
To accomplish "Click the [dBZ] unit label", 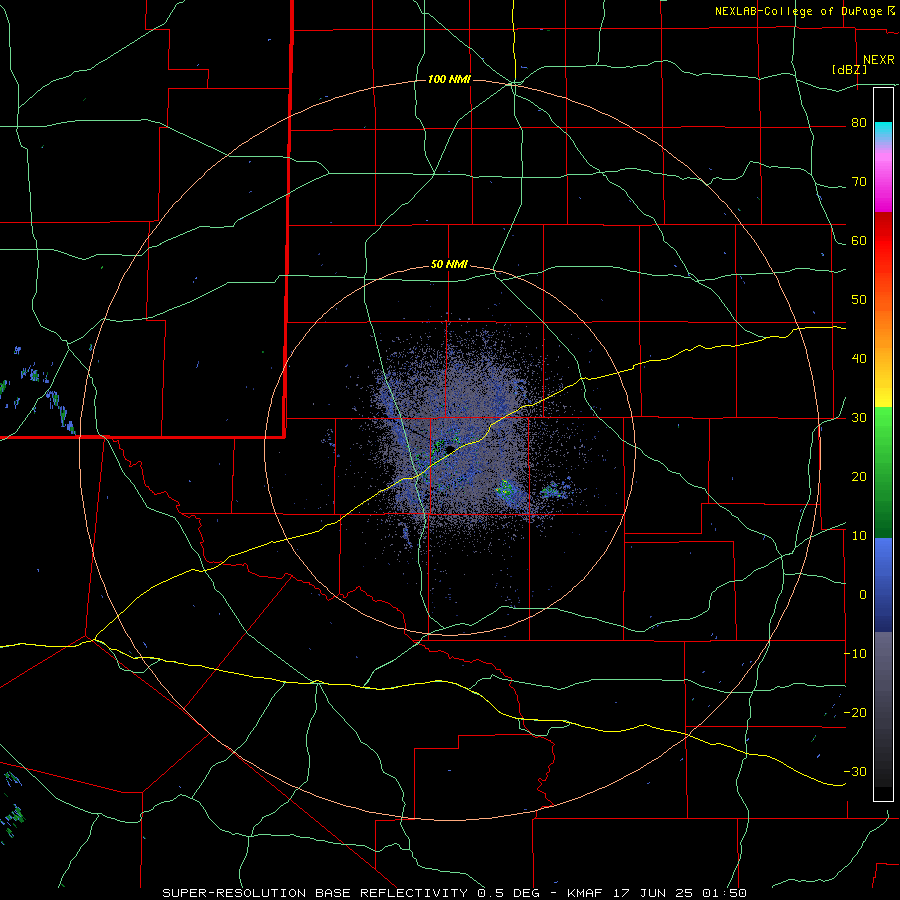I will 849,70.
